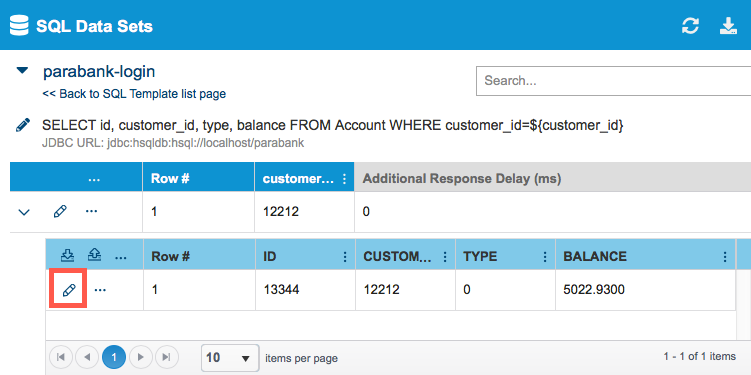The width and height of the screenshot is (751, 375).
Task: Focus the Search input field
Action: (x=613, y=80)
